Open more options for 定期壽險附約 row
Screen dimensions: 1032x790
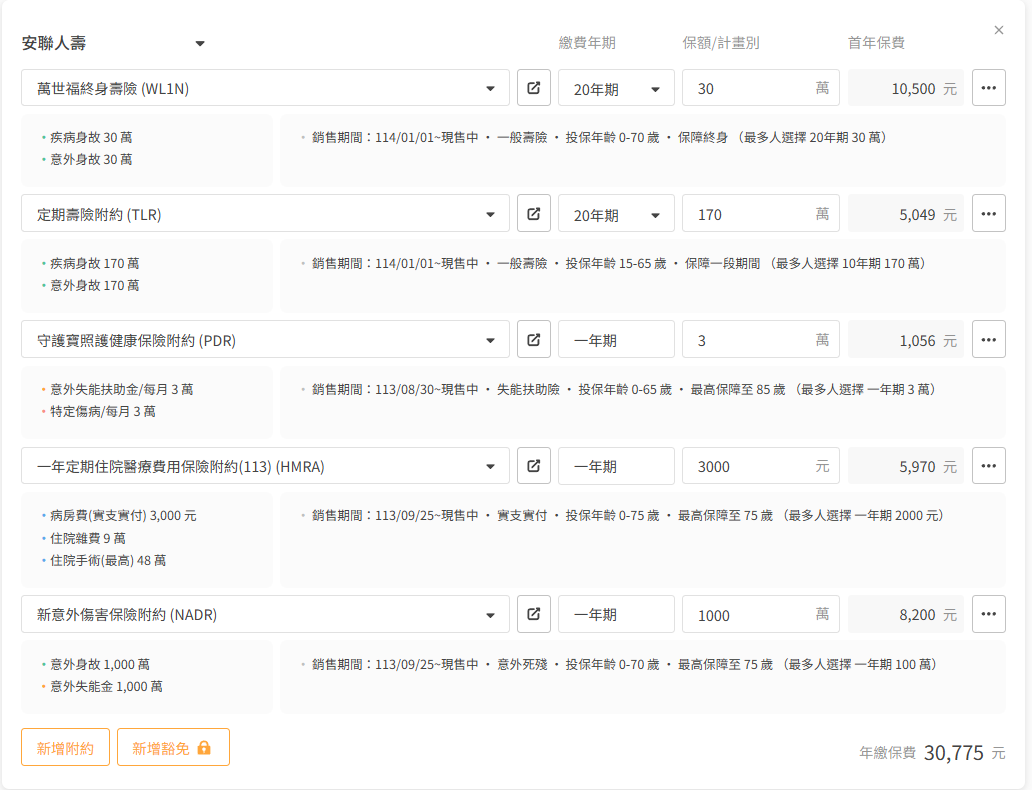988,214
